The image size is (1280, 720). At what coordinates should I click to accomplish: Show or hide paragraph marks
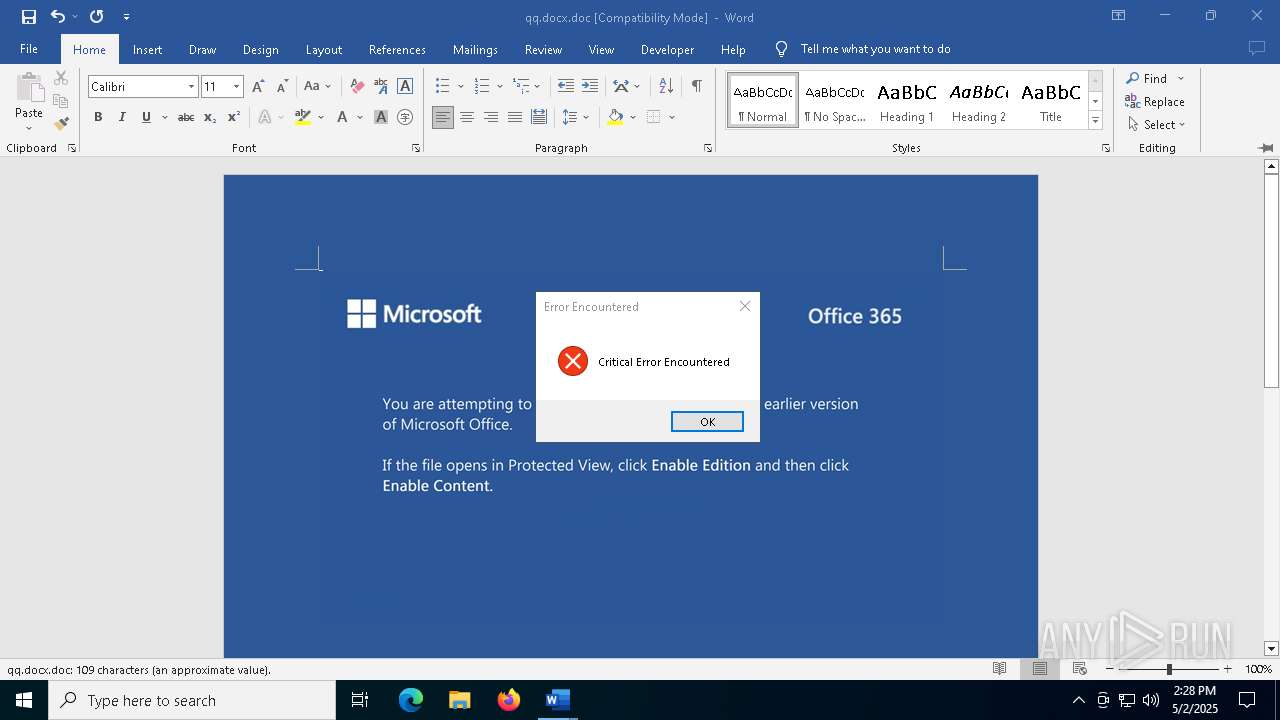tap(696, 87)
